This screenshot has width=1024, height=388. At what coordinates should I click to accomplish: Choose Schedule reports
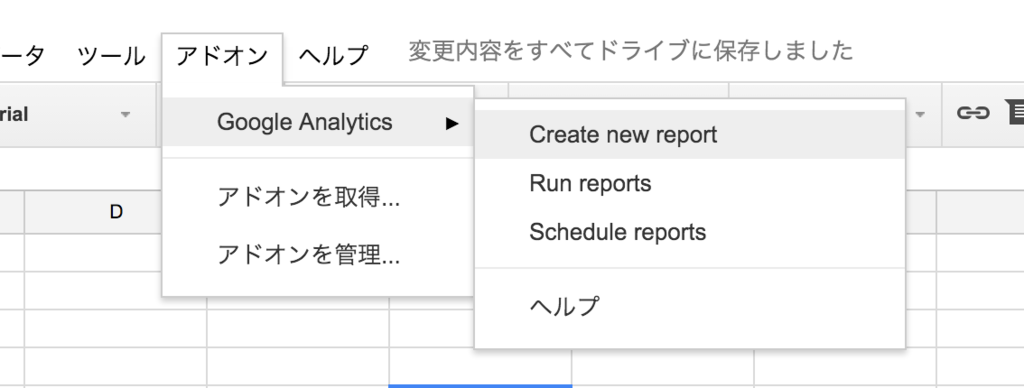click(x=690, y=233)
